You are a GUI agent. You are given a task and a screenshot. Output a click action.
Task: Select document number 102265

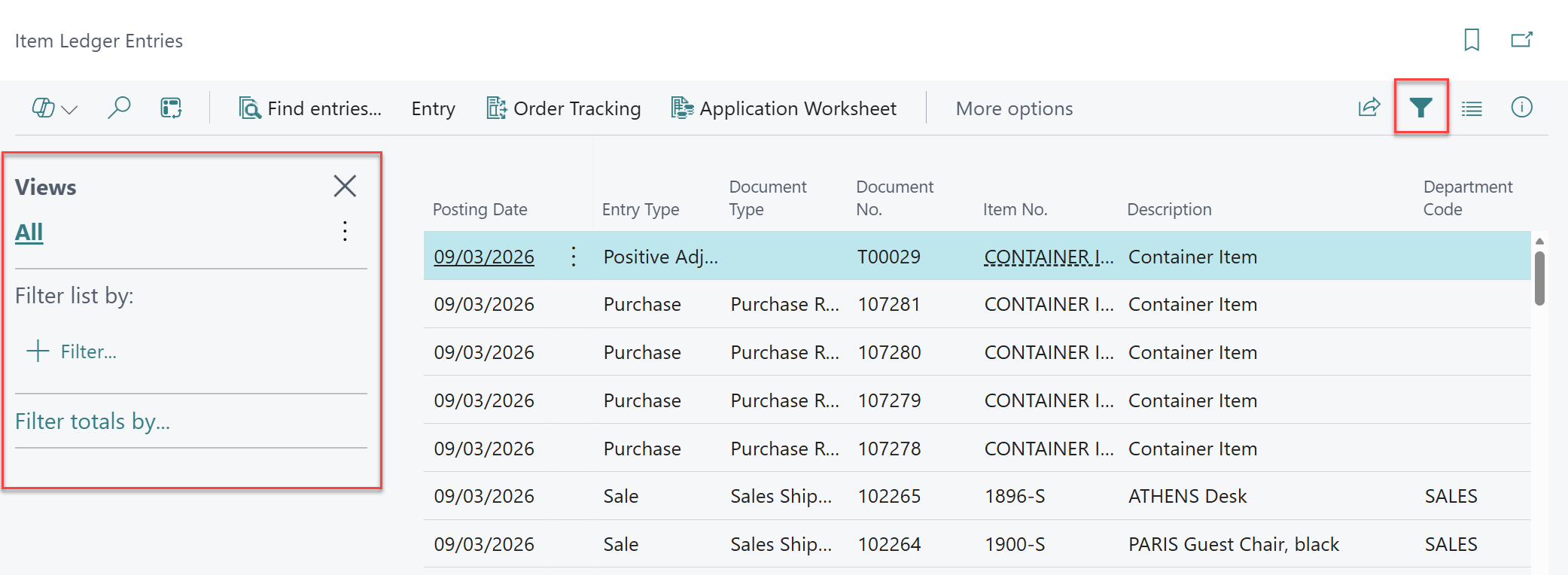point(889,496)
